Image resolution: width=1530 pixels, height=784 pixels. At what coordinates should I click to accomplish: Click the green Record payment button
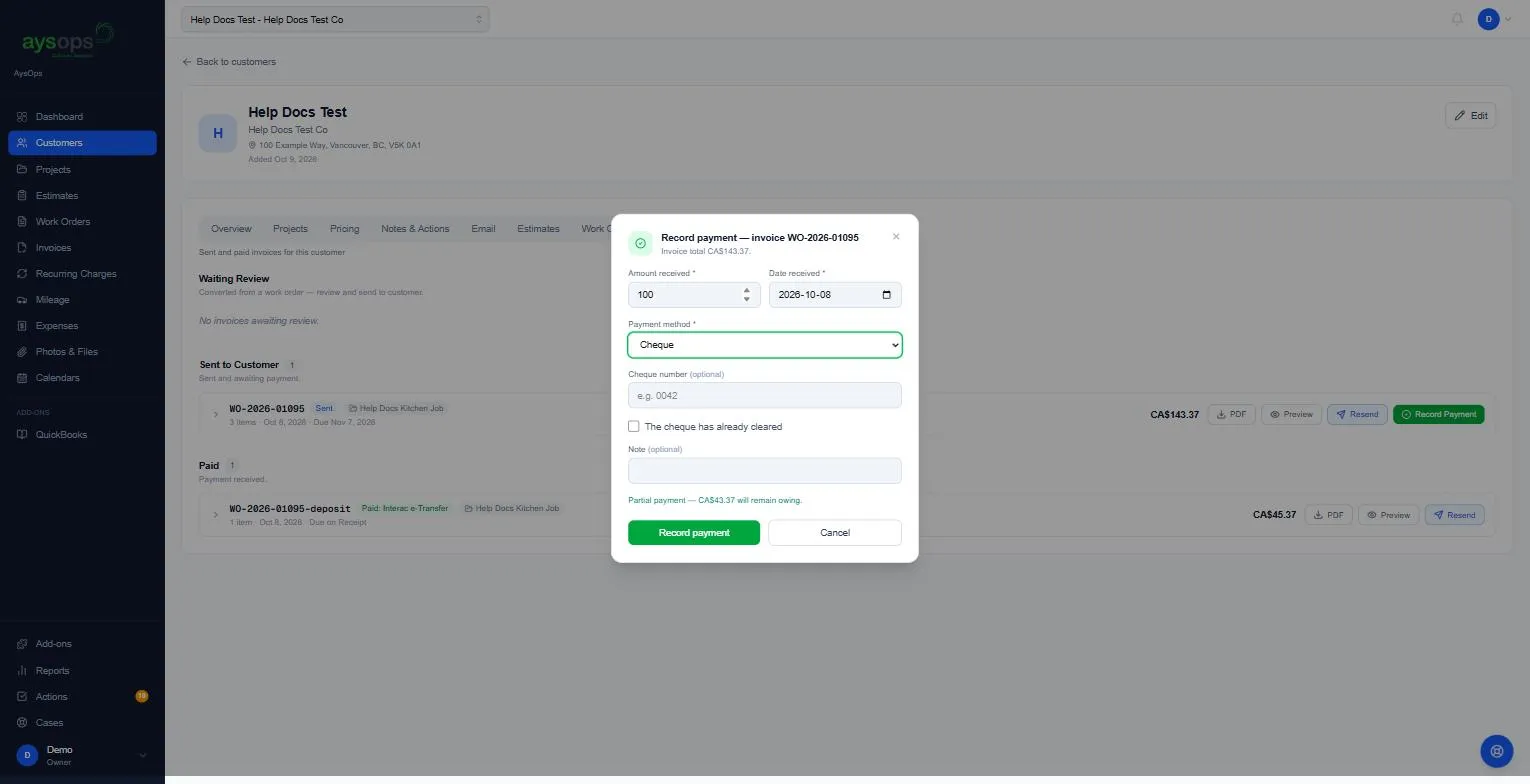(694, 533)
